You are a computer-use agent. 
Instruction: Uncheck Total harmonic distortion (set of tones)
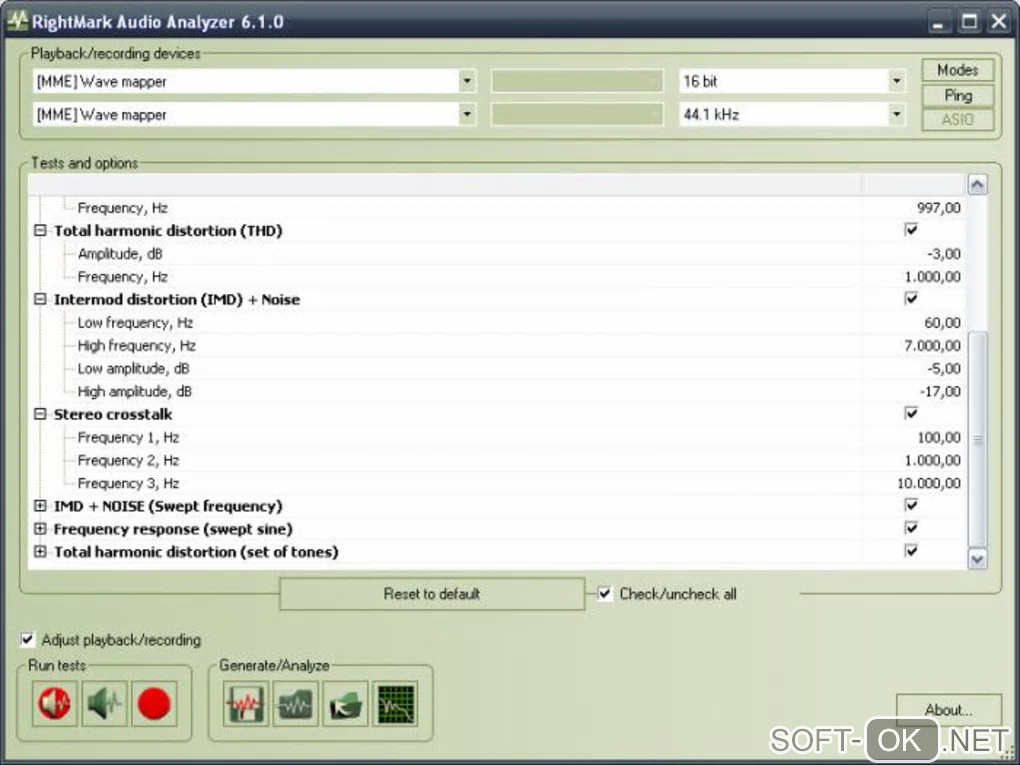point(911,551)
